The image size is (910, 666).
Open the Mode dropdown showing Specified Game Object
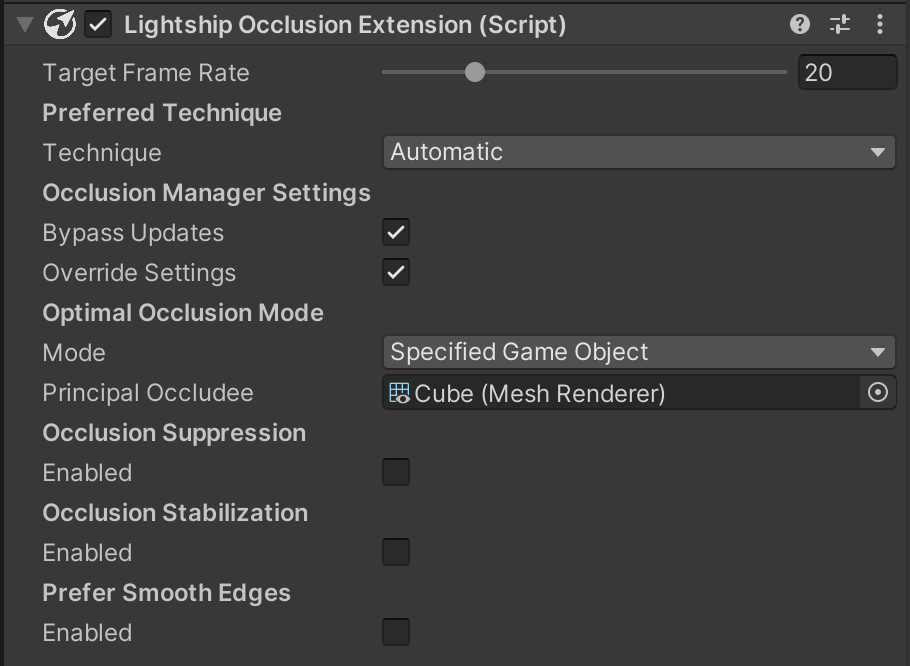[638, 352]
